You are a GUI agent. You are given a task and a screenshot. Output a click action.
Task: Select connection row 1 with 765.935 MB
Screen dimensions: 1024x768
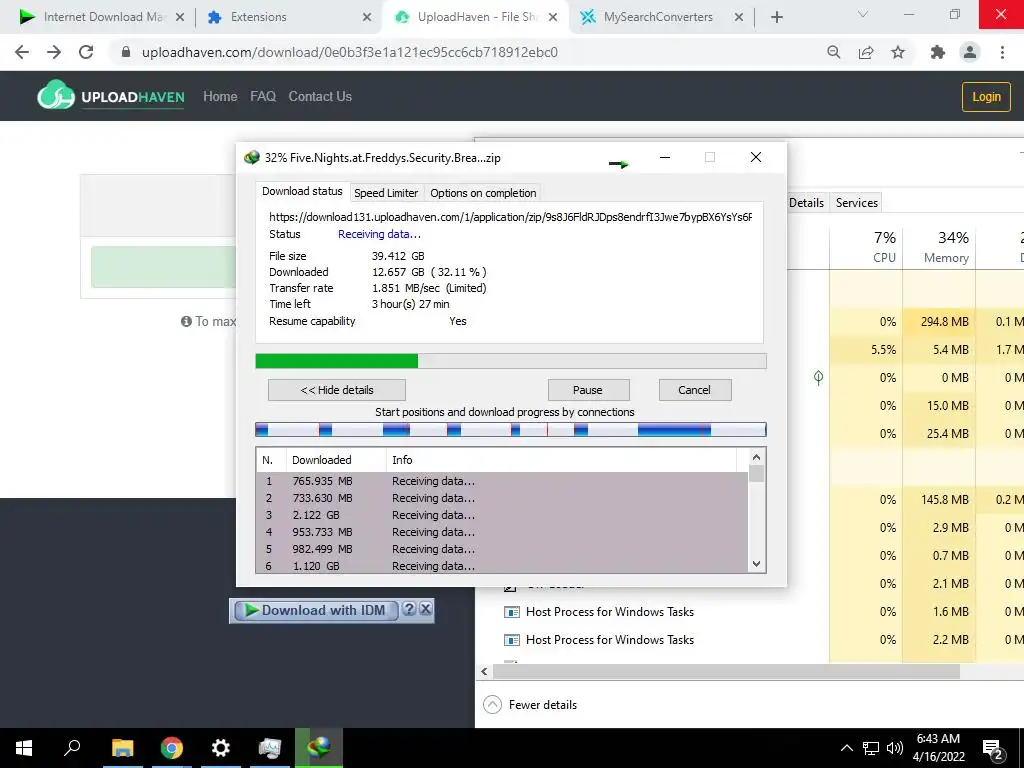[x=502, y=481]
